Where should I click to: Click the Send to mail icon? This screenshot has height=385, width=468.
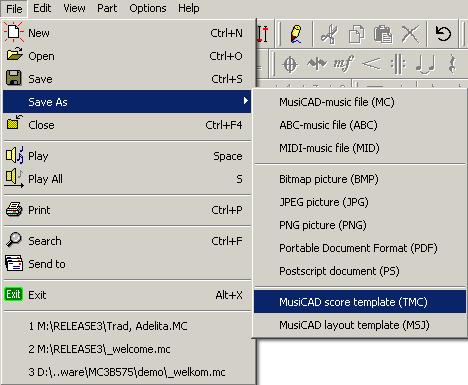[14, 263]
